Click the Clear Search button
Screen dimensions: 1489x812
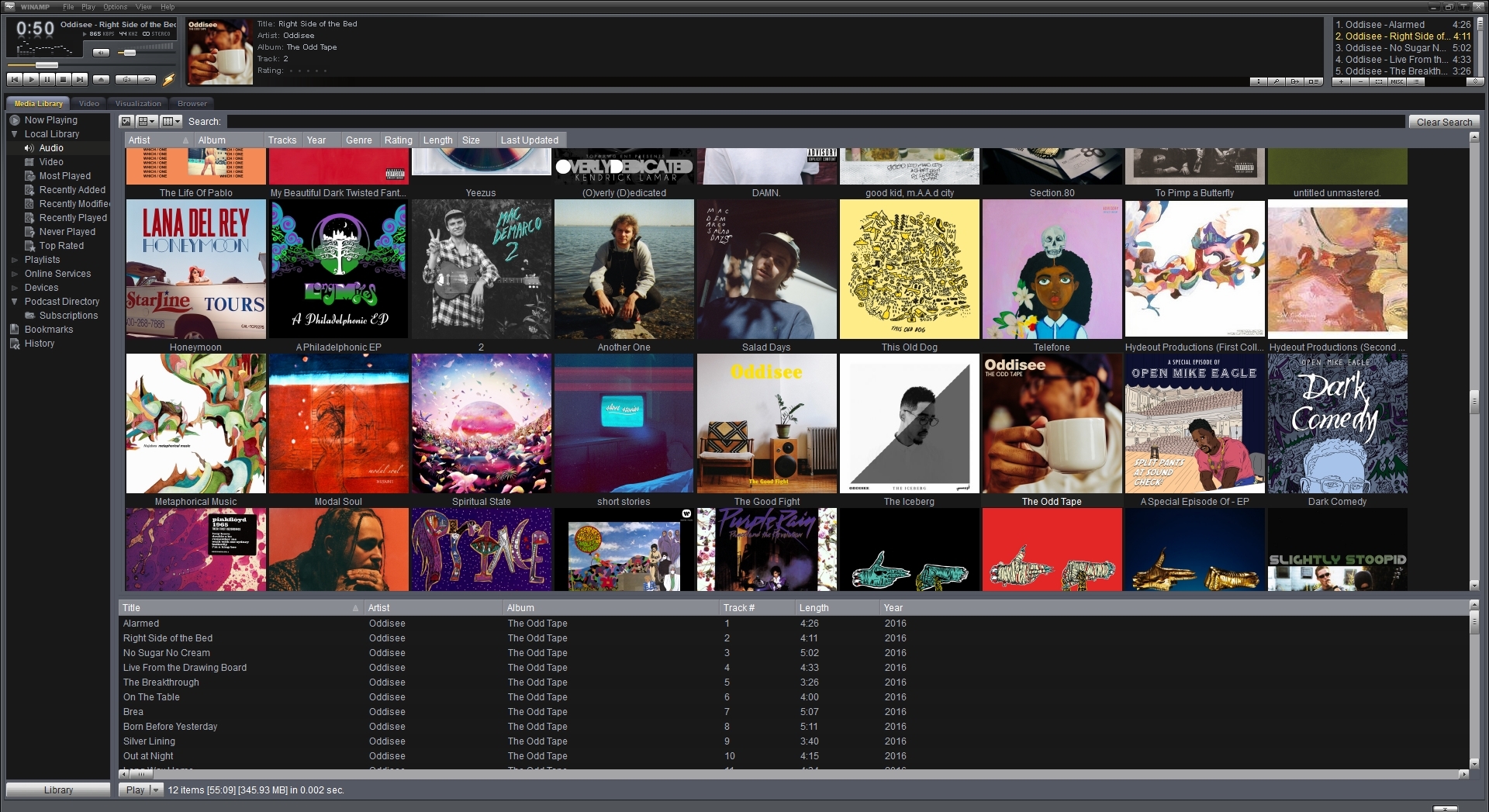(x=1444, y=122)
